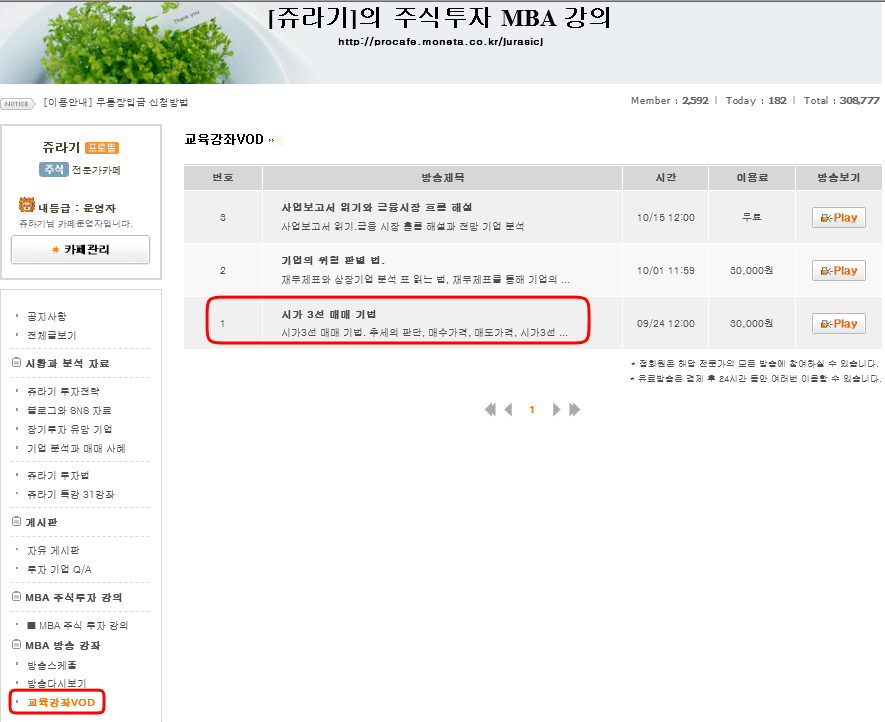This screenshot has height=722, width=885.
Task: Play the 시가 3선 매매 기법 lecture
Action: click(838, 324)
